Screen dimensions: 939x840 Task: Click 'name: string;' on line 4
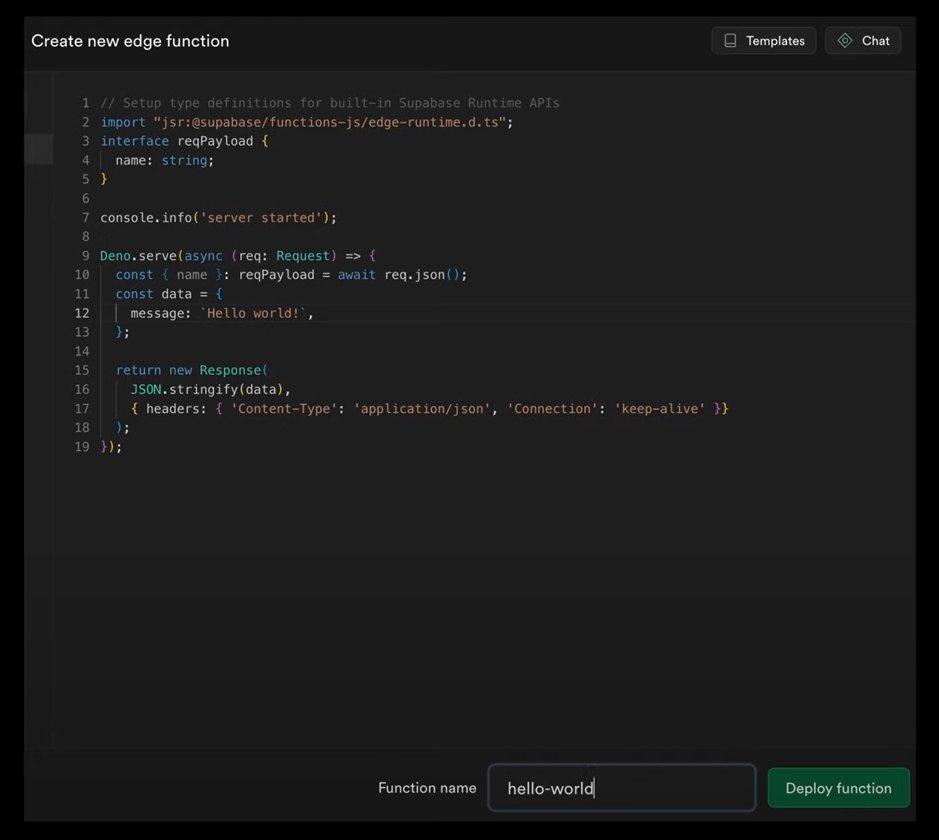[x=165, y=160]
